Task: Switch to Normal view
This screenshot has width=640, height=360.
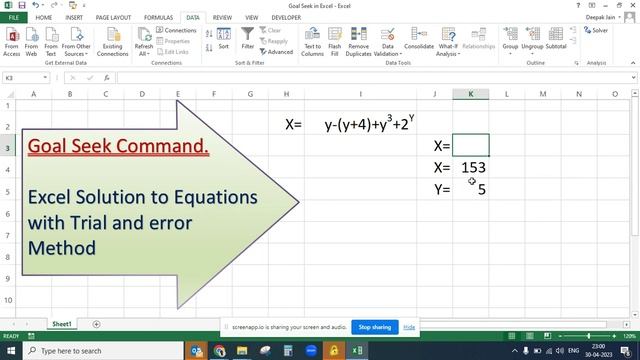Action: coord(511,336)
